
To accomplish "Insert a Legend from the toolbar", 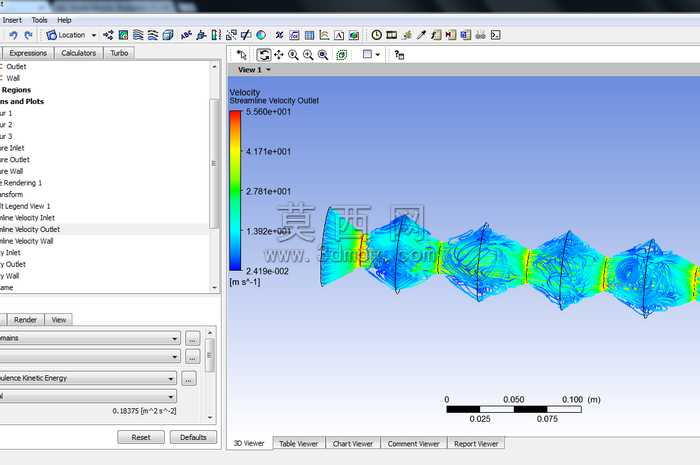I will 216,35.
